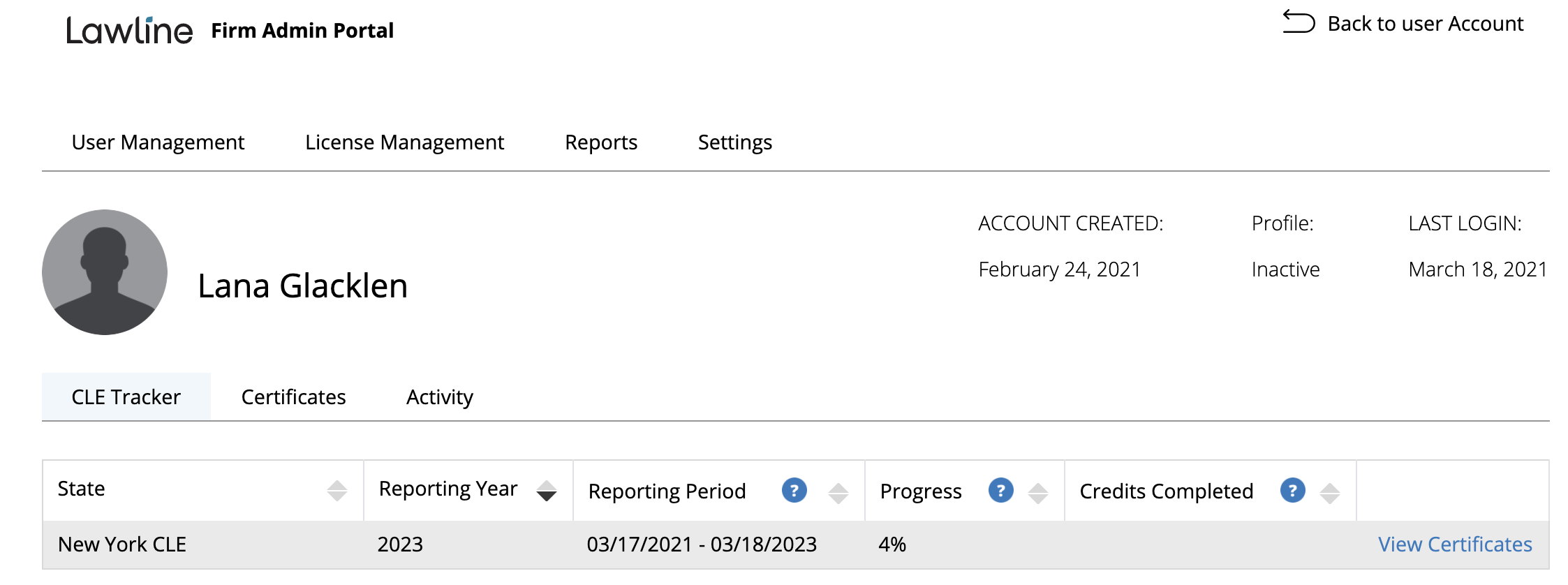
Task: Click the February 24, 2021 created date
Action: click(x=1059, y=269)
